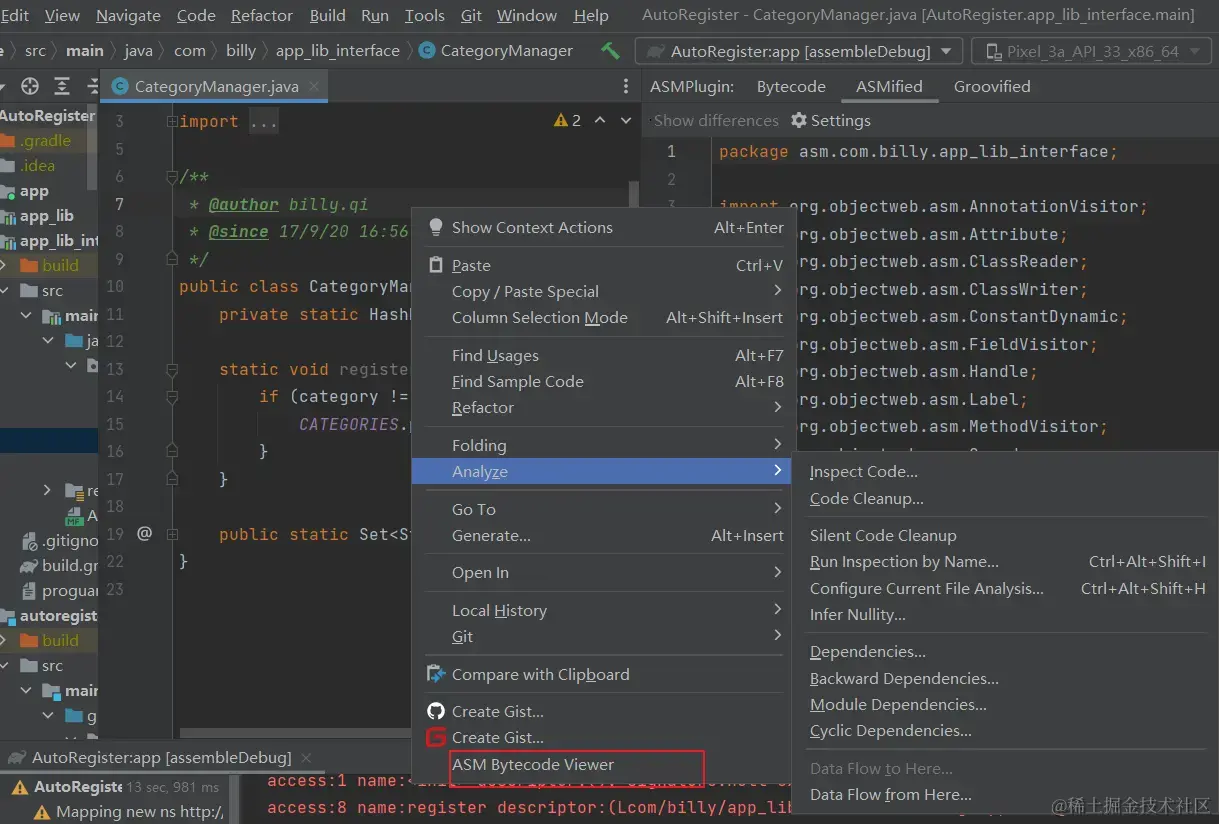Switch to the Bytecode tab
The height and width of the screenshot is (824, 1219).
(791, 86)
